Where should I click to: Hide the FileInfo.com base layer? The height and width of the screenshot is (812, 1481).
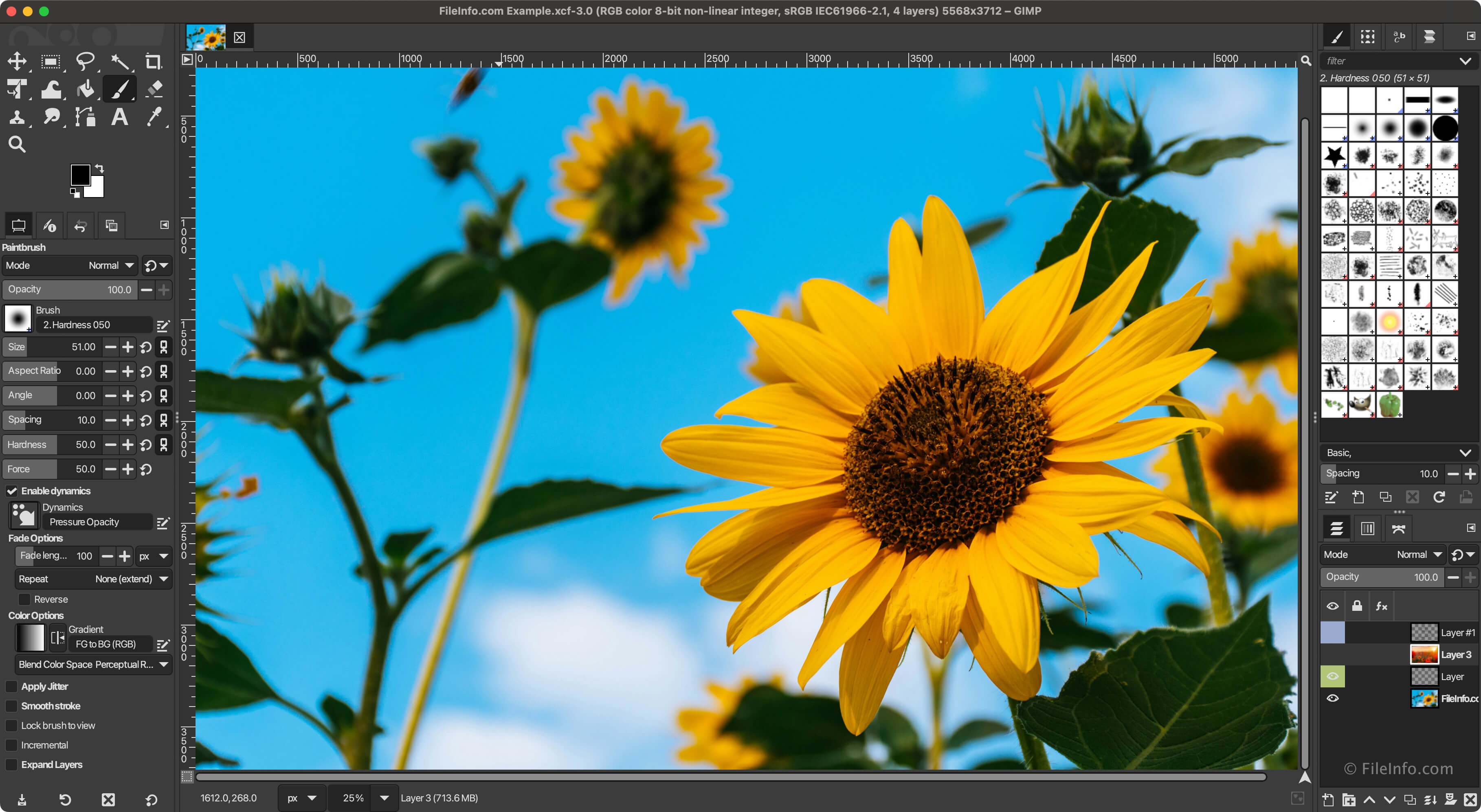point(1332,698)
